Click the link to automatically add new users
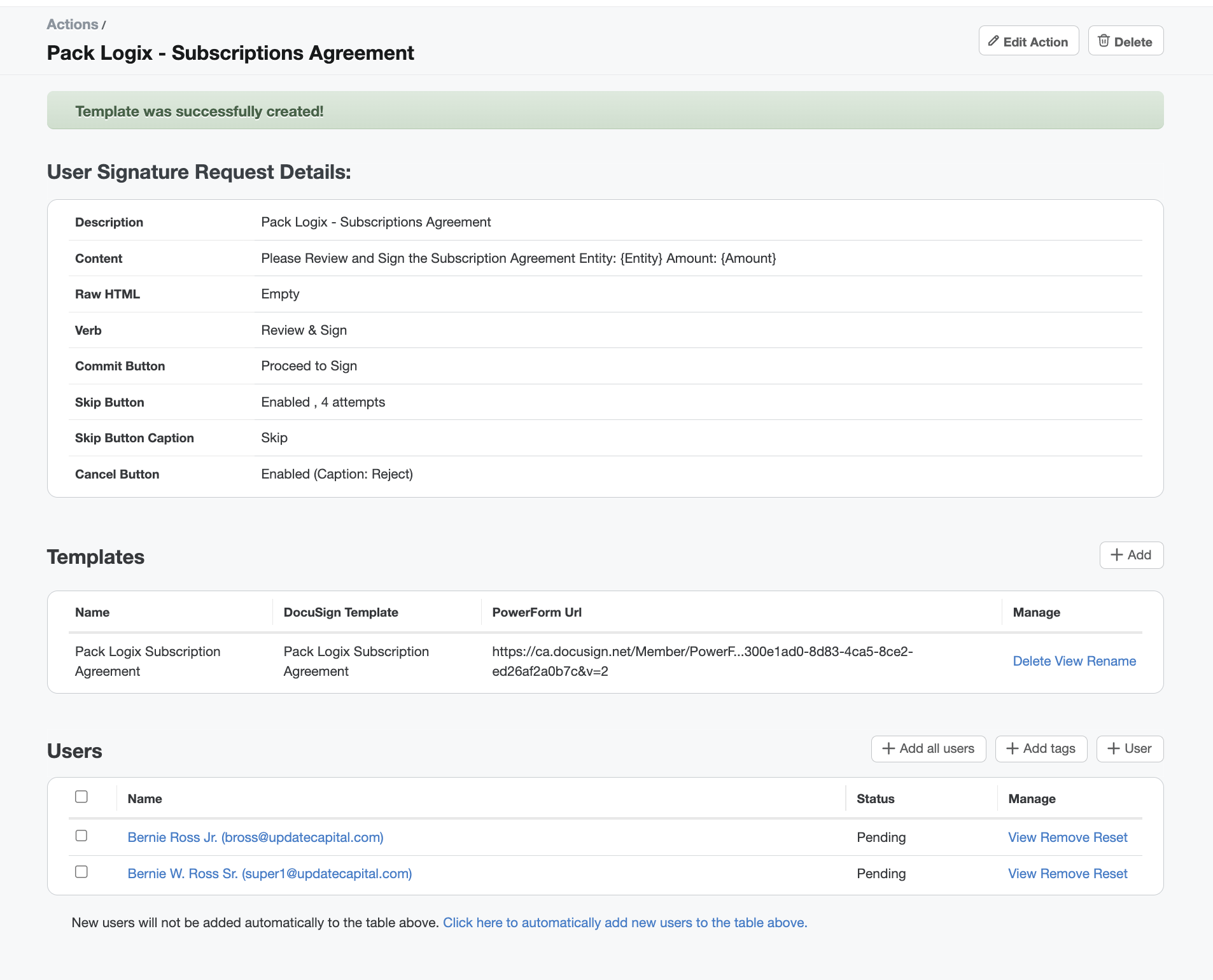 tap(625, 923)
